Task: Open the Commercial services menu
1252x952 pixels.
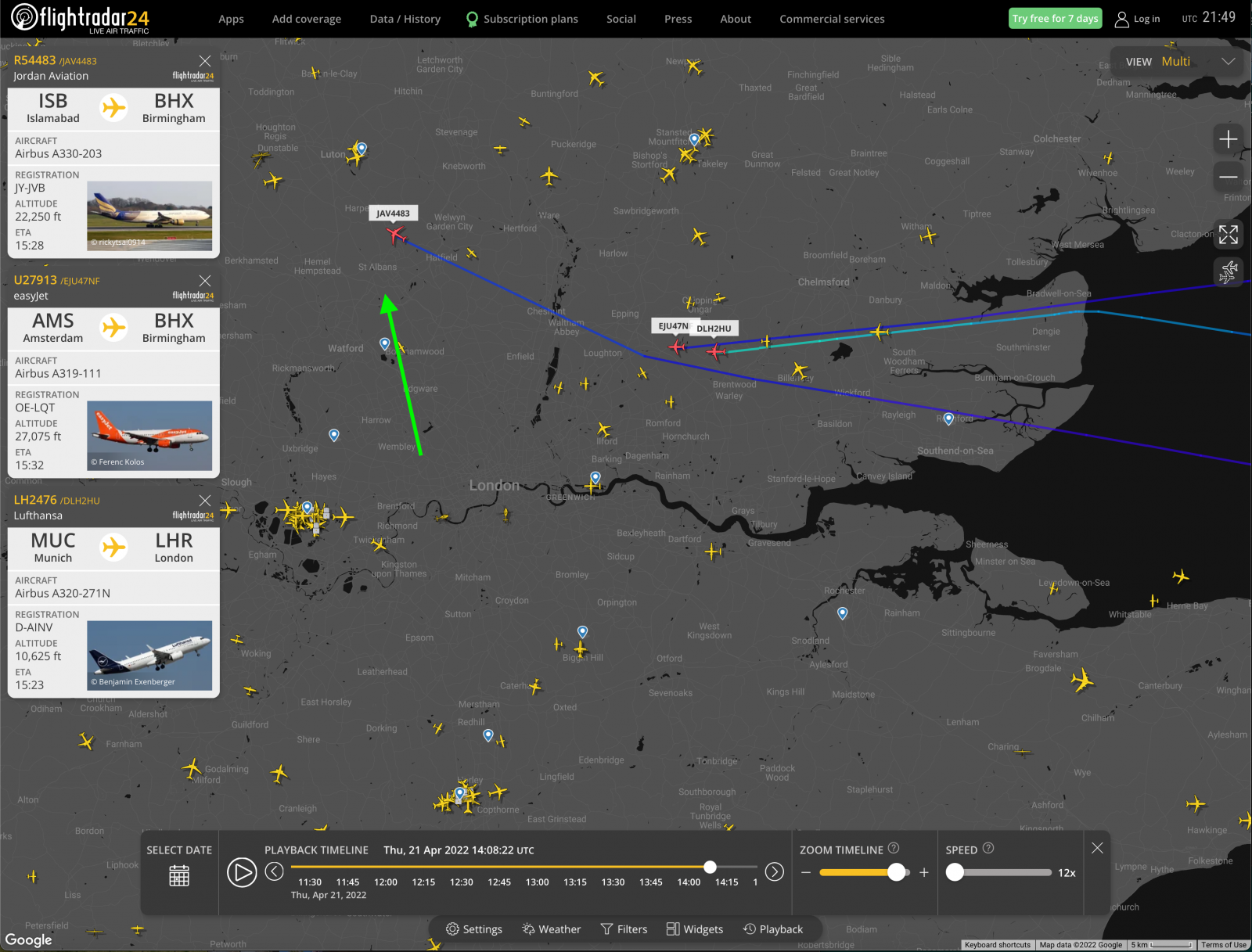Action: tap(832, 19)
